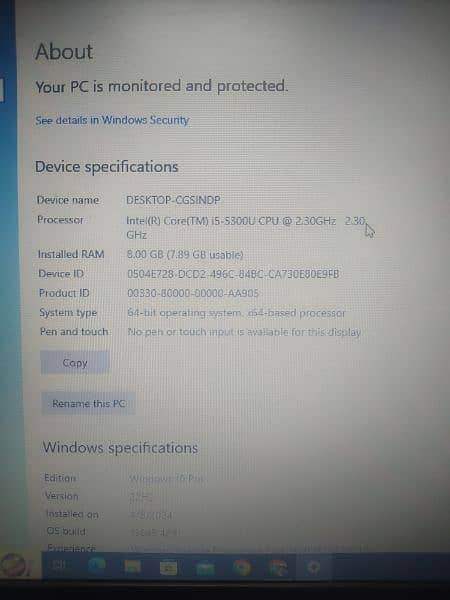Open File Explorer folder icon on taskbar
Image resolution: width=450 pixels, height=600 pixels.
[132, 567]
